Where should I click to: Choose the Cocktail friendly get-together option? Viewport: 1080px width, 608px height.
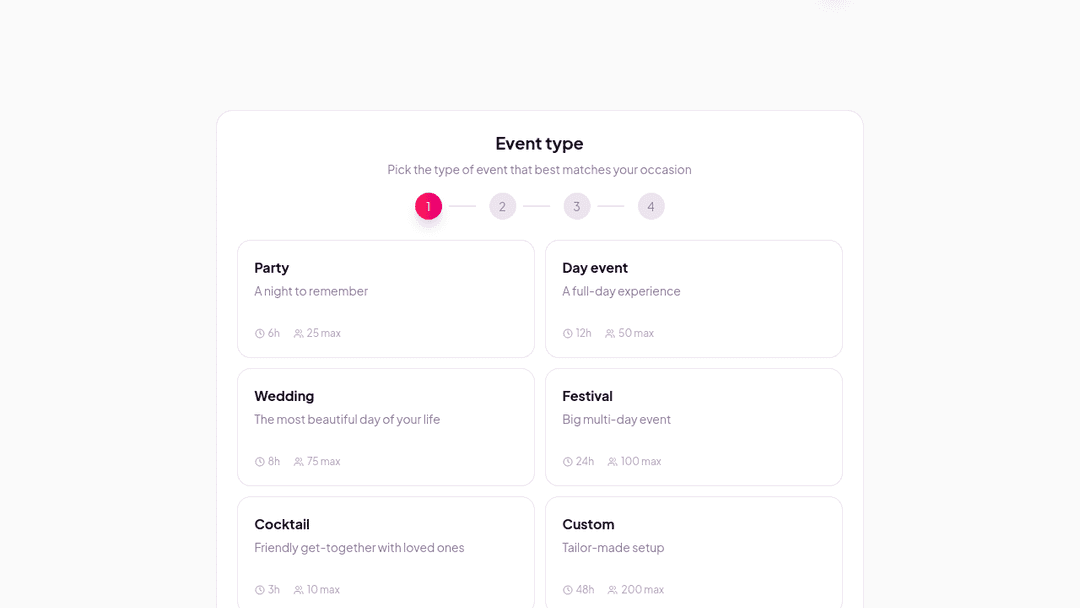[386, 552]
